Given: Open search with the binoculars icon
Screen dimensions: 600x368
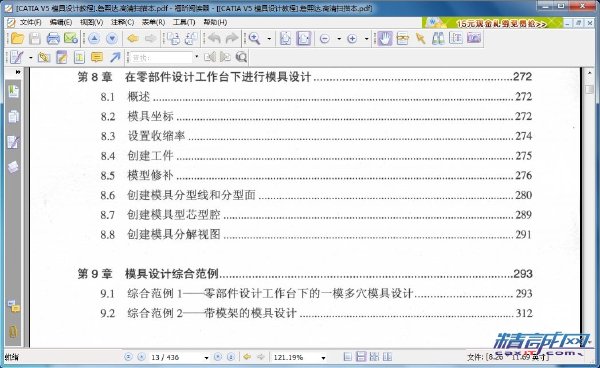Looking at the screenshot, I should point(438,39).
